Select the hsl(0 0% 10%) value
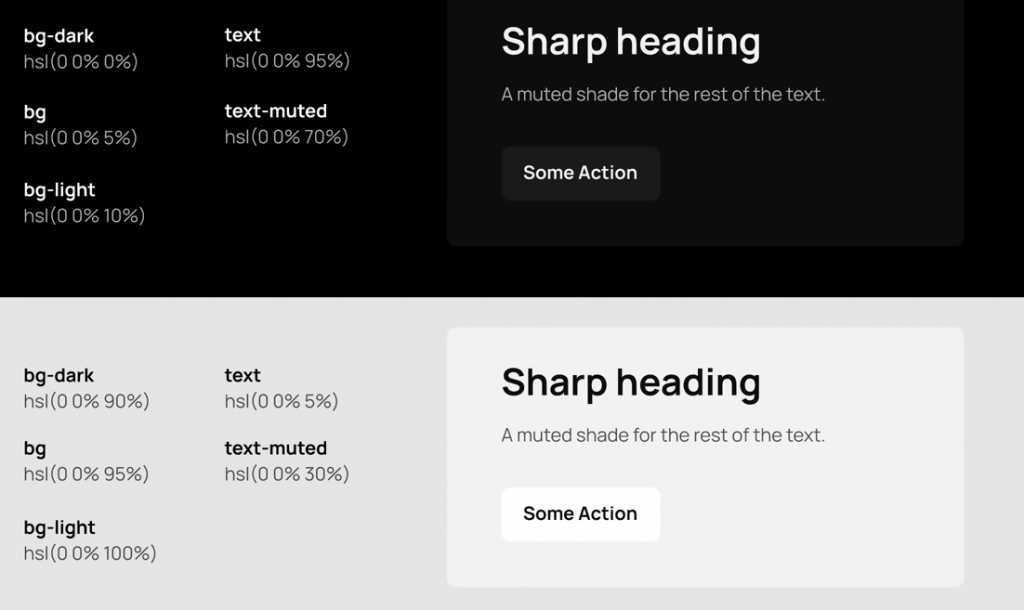 click(84, 216)
